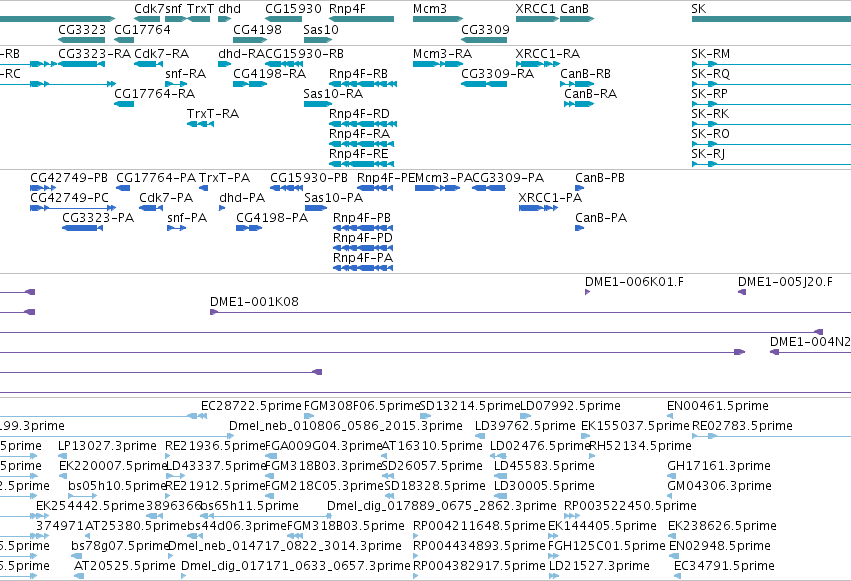The image size is (851, 581).
Task: Click transcript XRCC1-RA
Action: 548,54
